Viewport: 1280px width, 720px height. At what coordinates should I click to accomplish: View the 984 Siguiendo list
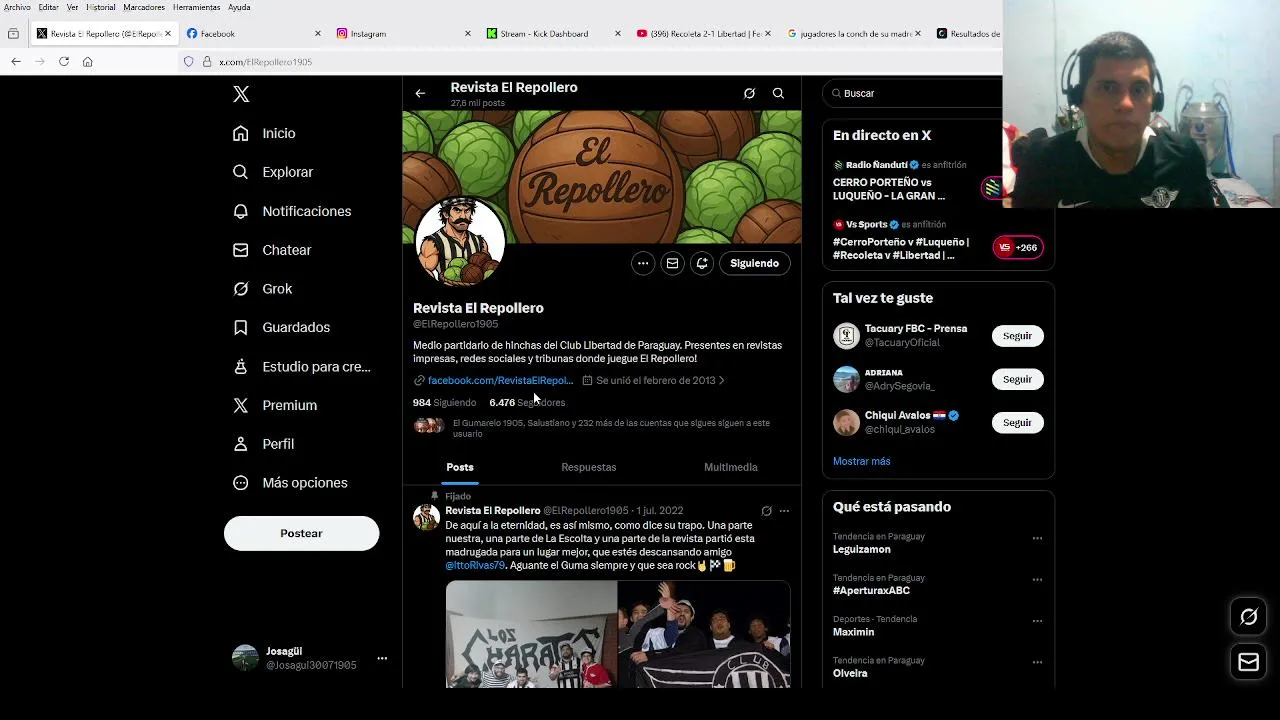click(x=444, y=402)
